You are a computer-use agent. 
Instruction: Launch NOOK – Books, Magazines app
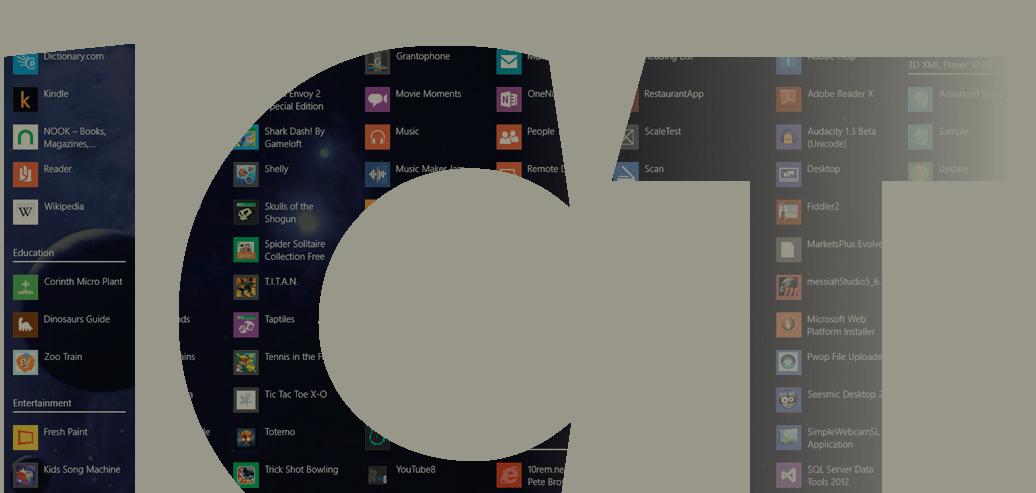tap(25, 137)
